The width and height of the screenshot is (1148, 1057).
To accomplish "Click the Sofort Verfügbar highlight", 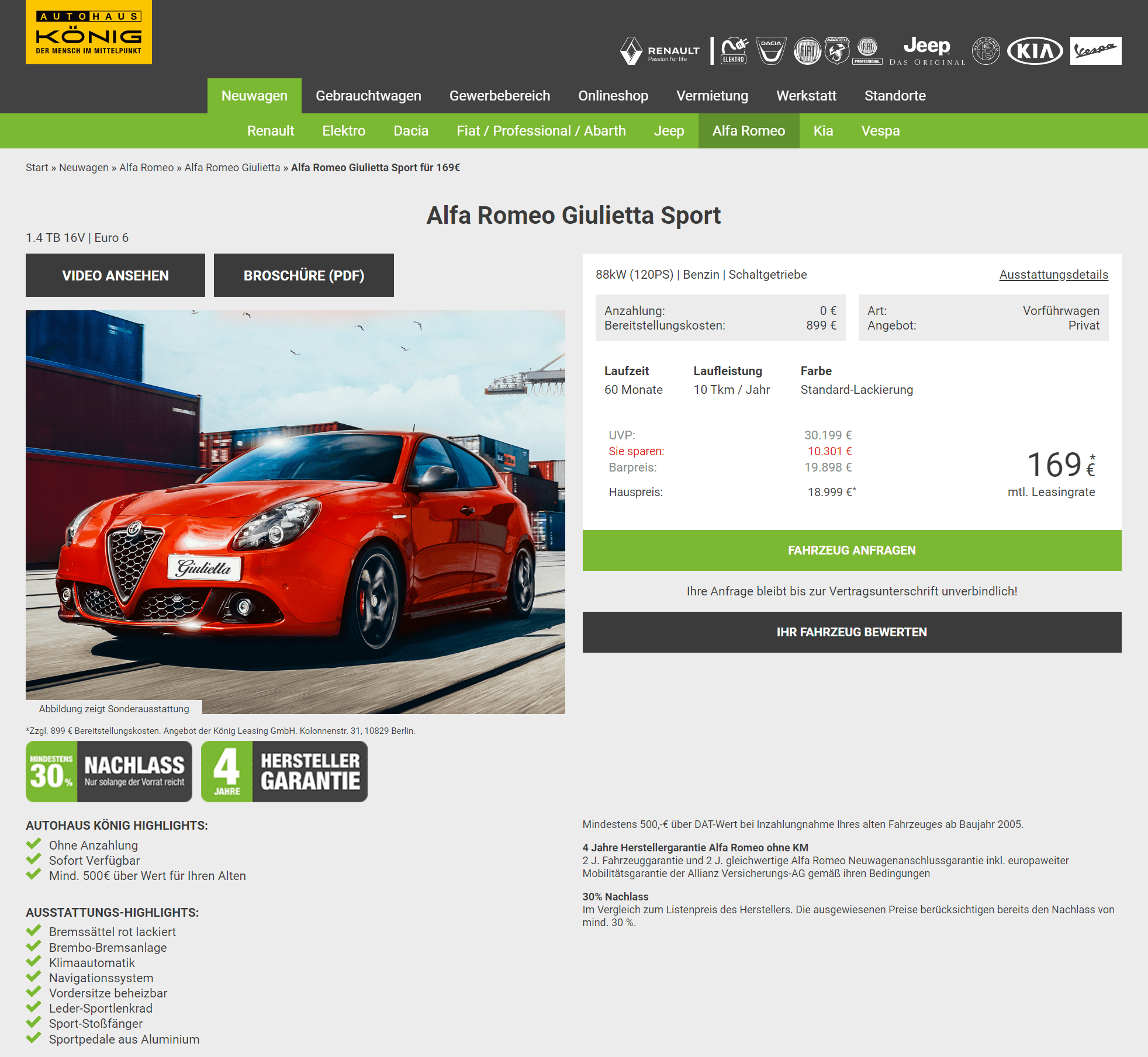I will (x=94, y=861).
